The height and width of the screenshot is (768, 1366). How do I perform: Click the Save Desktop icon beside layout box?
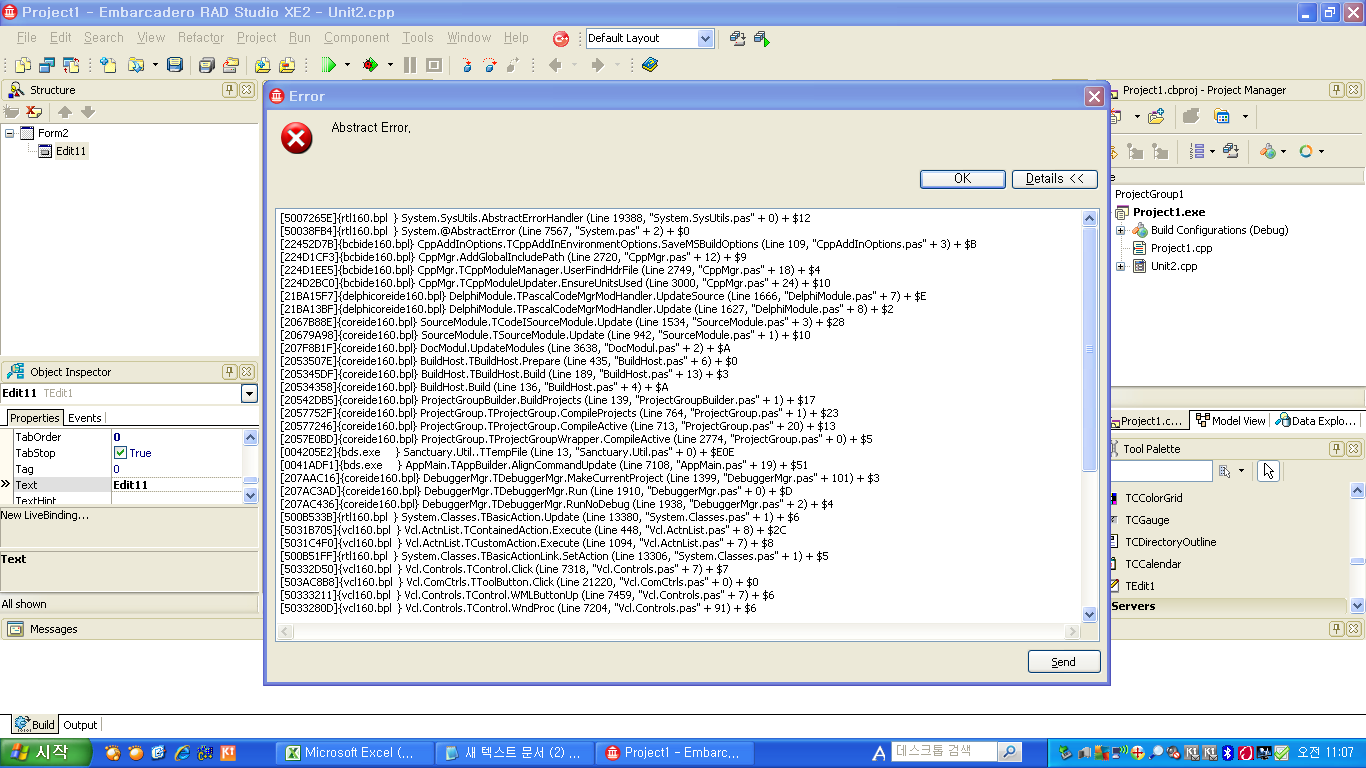click(x=737, y=38)
